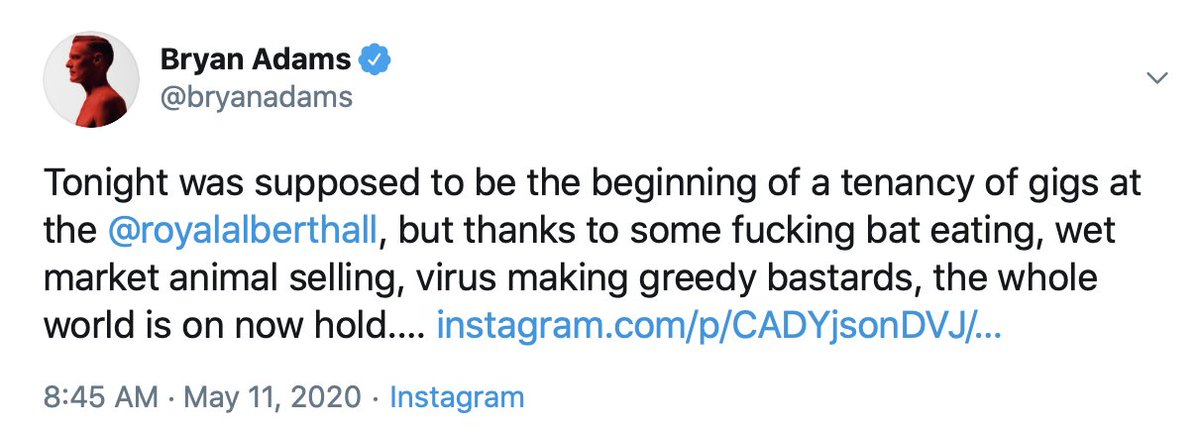Click the checkmark next to Bryan Adams

tap(375, 60)
